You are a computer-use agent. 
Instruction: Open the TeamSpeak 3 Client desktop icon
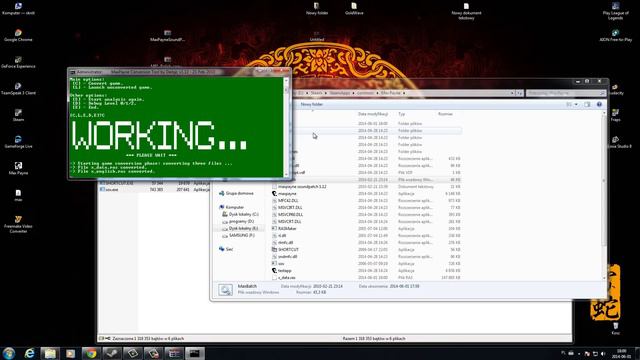tap(18, 89)
